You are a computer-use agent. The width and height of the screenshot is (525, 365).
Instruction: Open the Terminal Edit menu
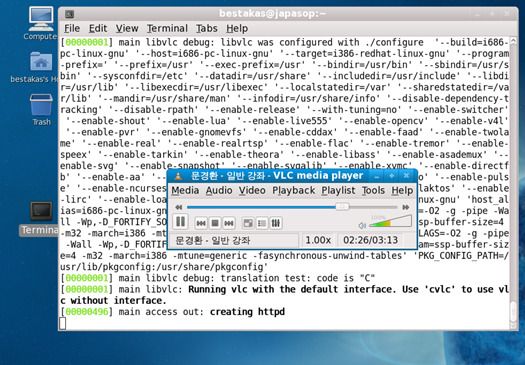[x=98, y=28]
